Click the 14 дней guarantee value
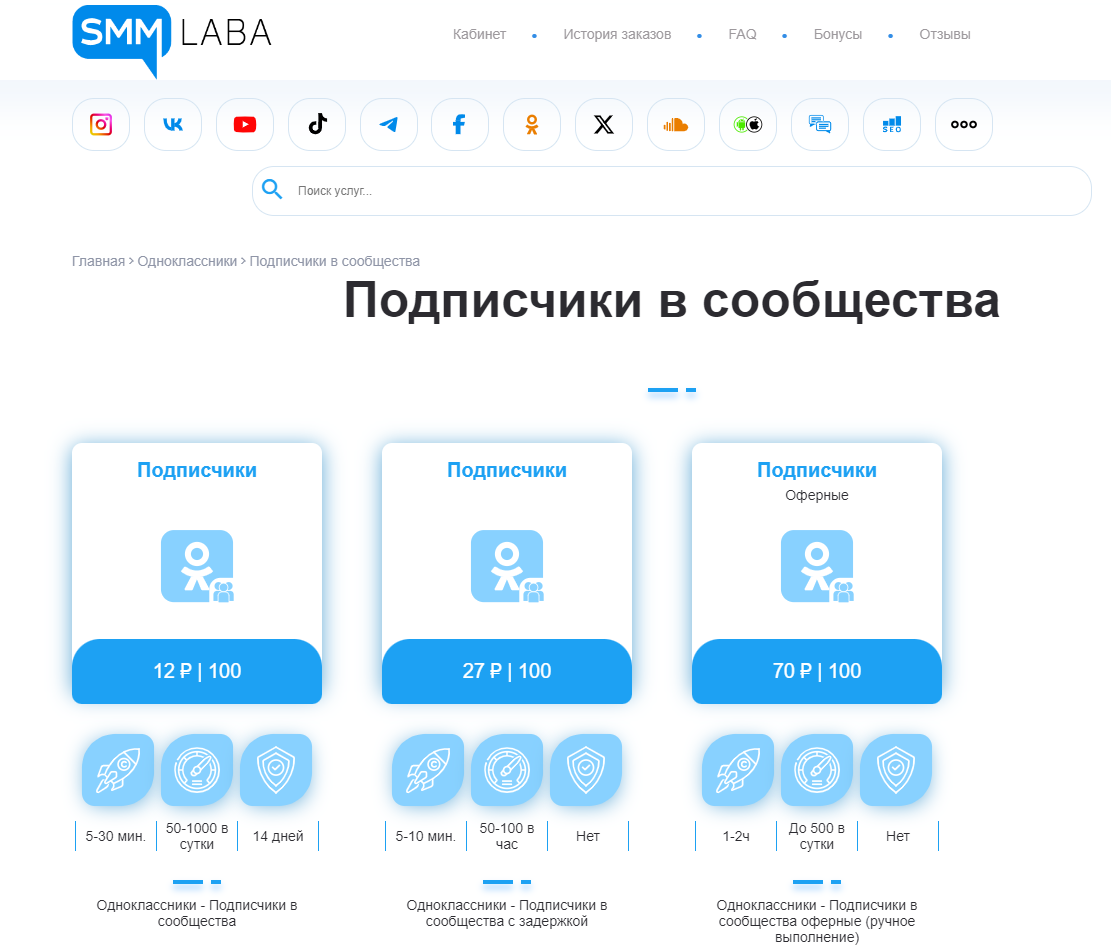Image resolution: width=1111 pixels, height=947 pixels. 278,836
